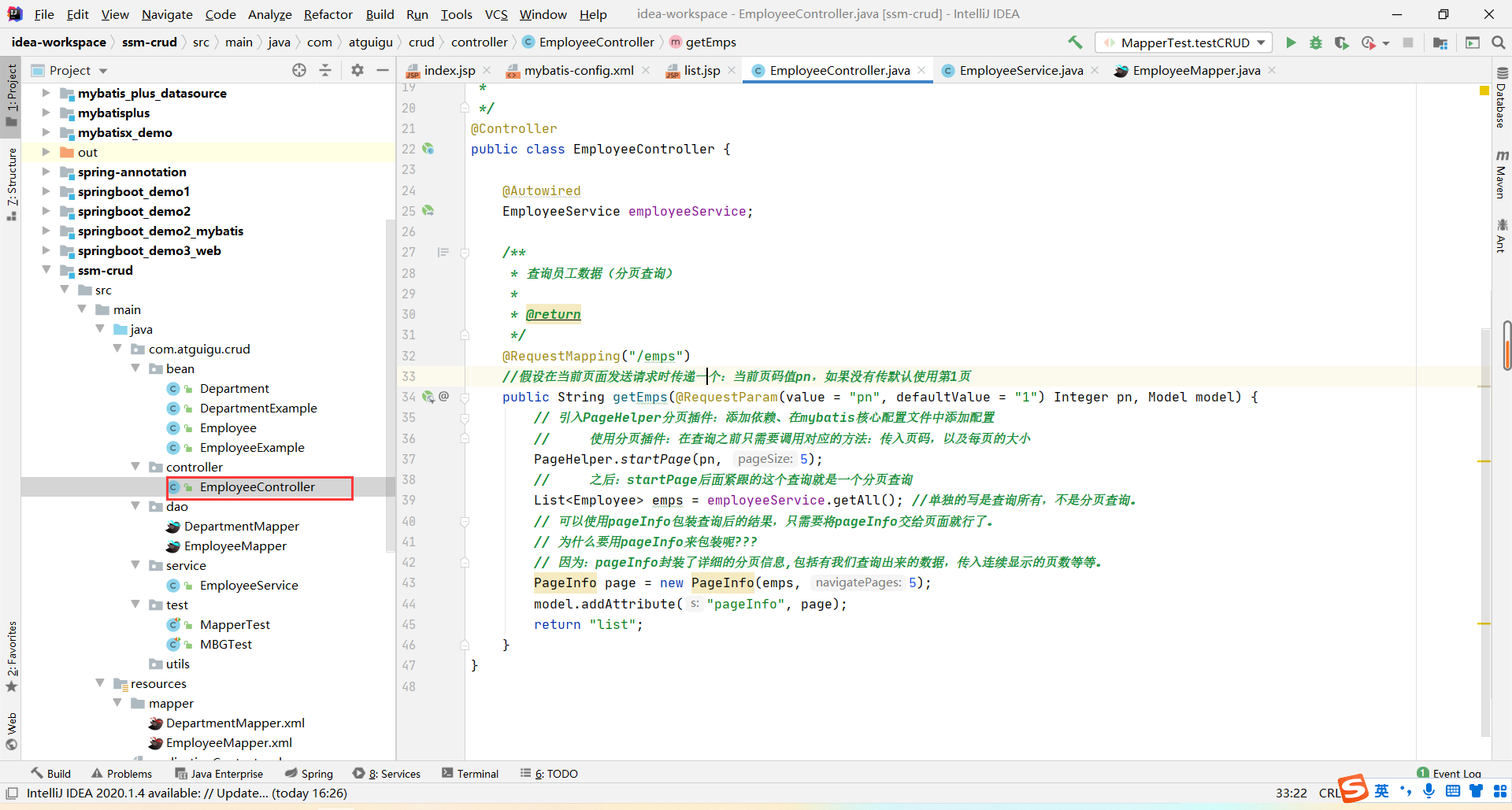Open Project panel settings gear

pyautogui.click(x=358, y=70)
